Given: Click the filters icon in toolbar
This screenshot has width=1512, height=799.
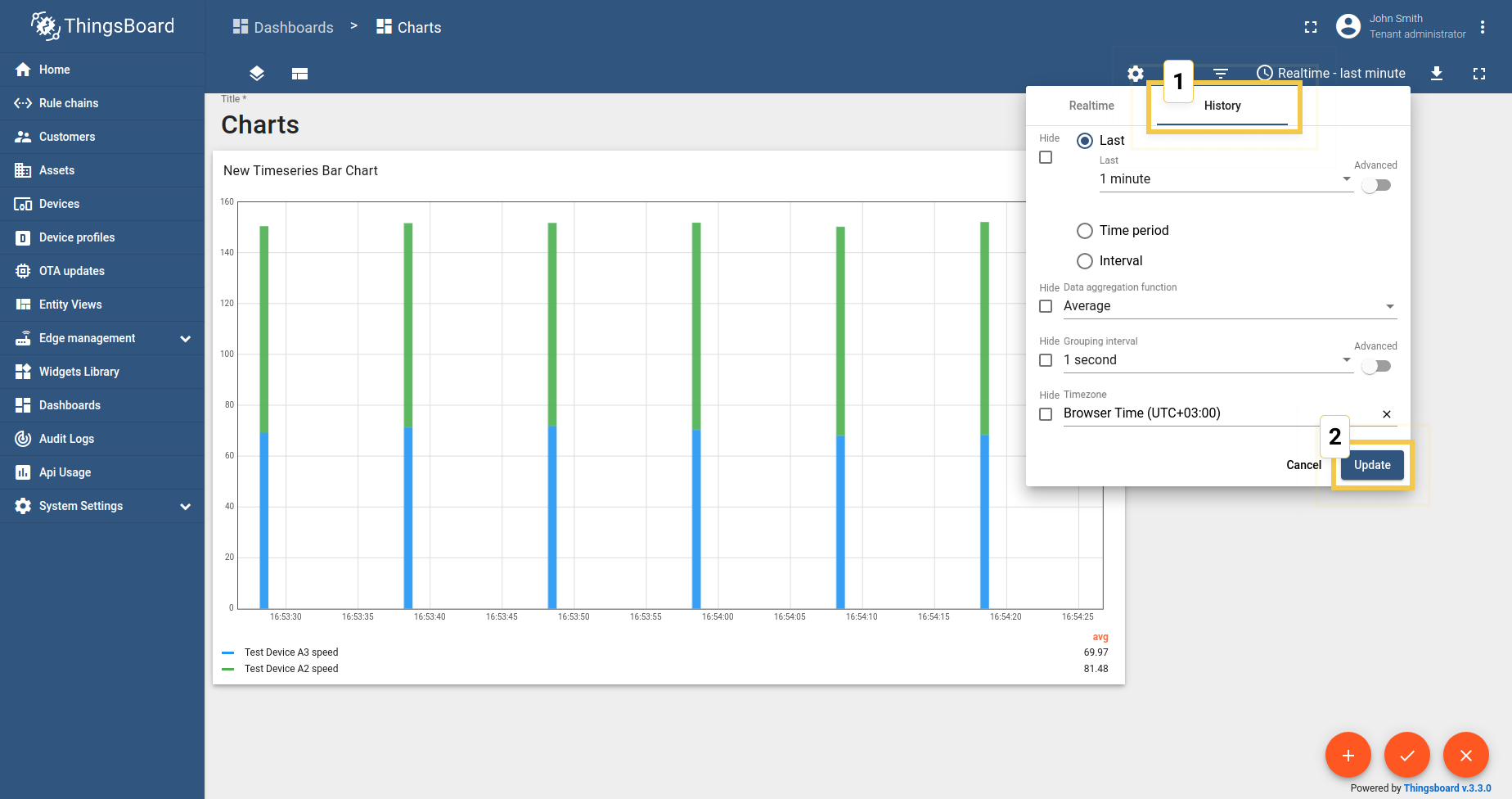Looking at the screenshot, I should [1220, 74].
